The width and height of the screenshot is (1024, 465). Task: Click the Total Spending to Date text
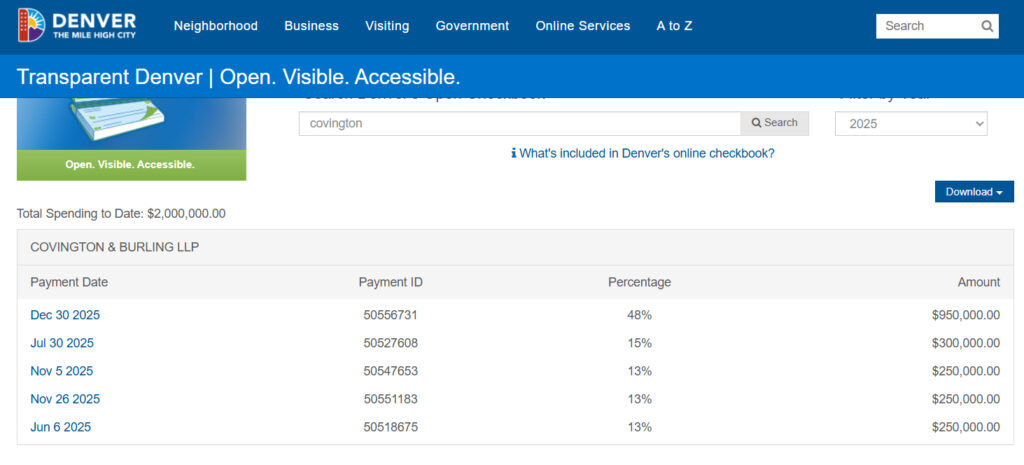[121, 214]
